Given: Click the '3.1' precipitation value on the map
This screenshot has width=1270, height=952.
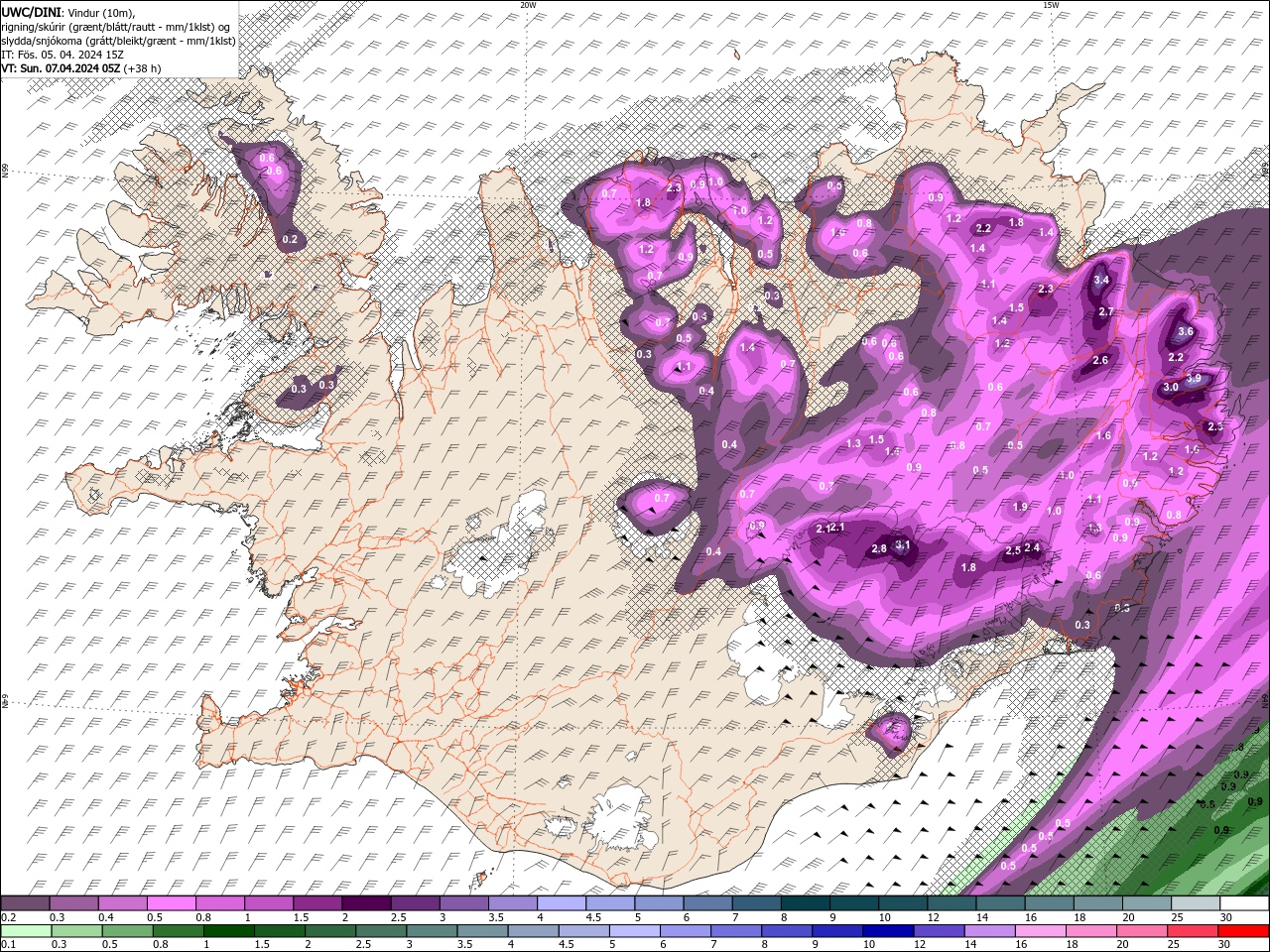Looking at the screenshot, I should [x=902, y=545].
